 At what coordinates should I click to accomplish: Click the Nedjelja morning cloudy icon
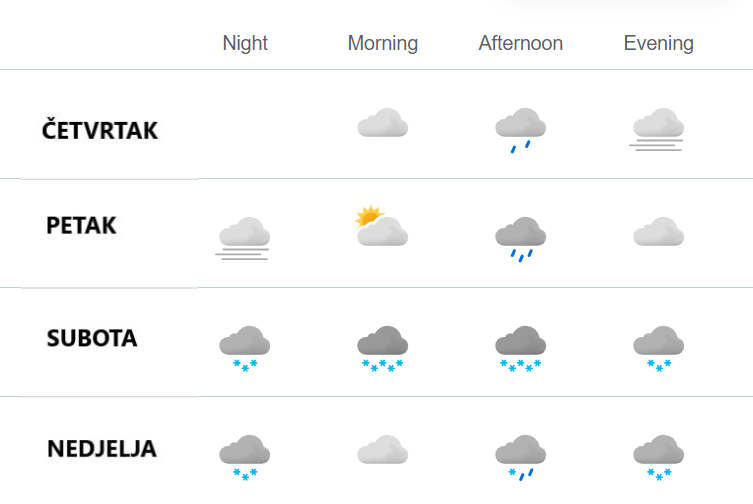(383, 450)
